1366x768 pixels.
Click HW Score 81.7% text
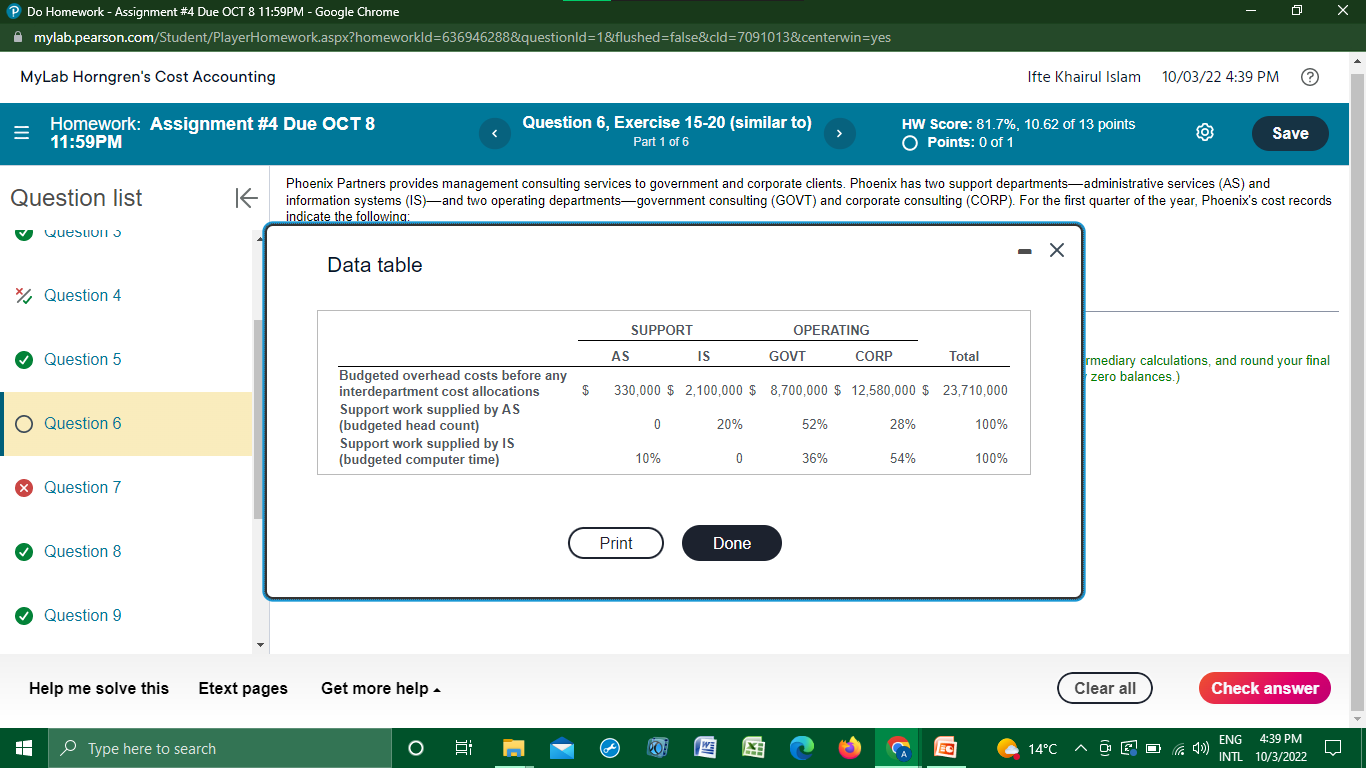pos(1018,125)
